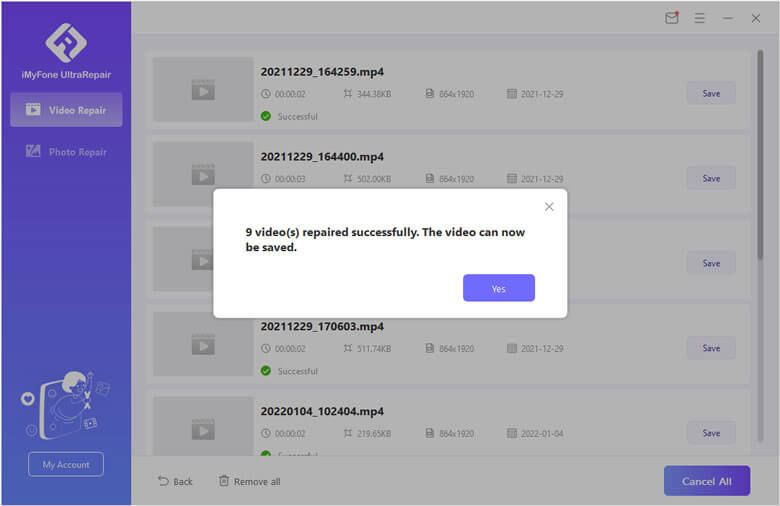Switch to the Photo Repair tab
This screenshot has height=506, width=780.
pyautogui.click(x=66, y=152)
